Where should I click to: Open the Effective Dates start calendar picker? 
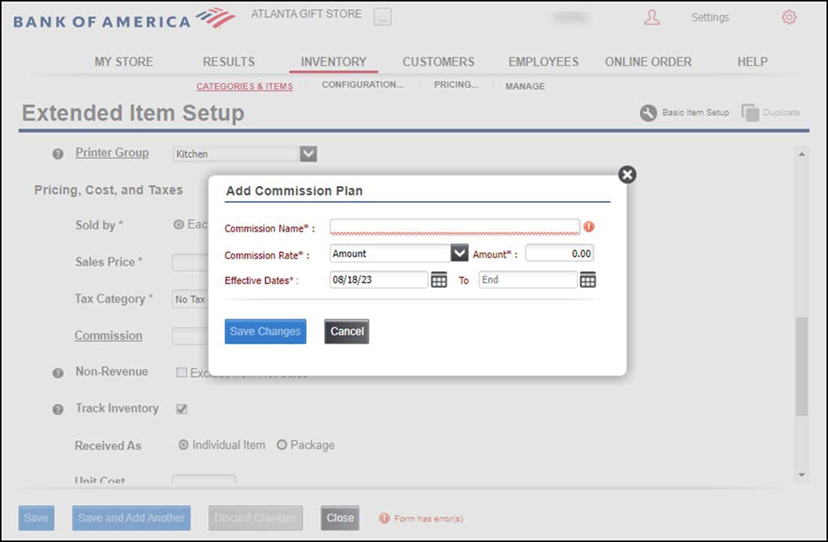pos(439,280)
